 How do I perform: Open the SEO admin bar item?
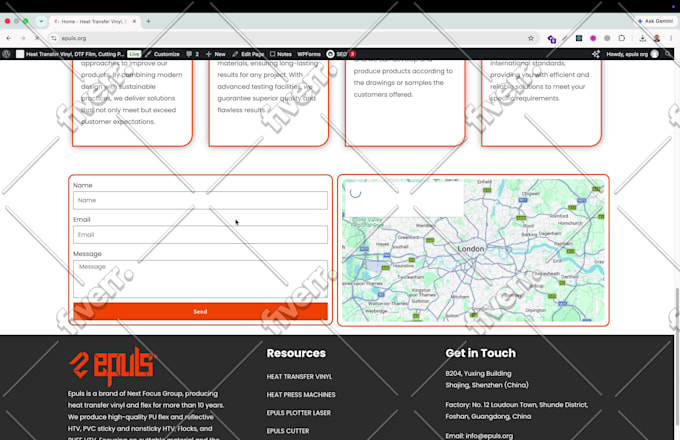pyautogui.click(x=341, y=54)
